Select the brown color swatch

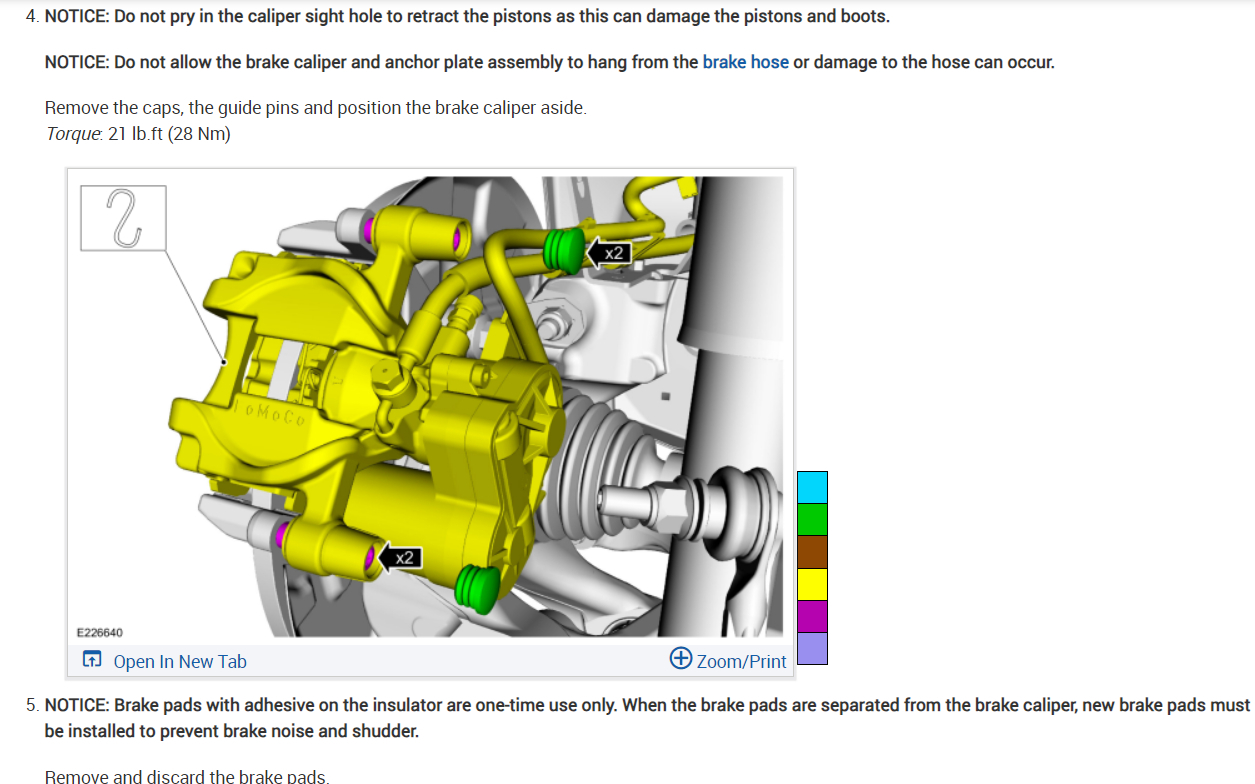tap(812, 551)
